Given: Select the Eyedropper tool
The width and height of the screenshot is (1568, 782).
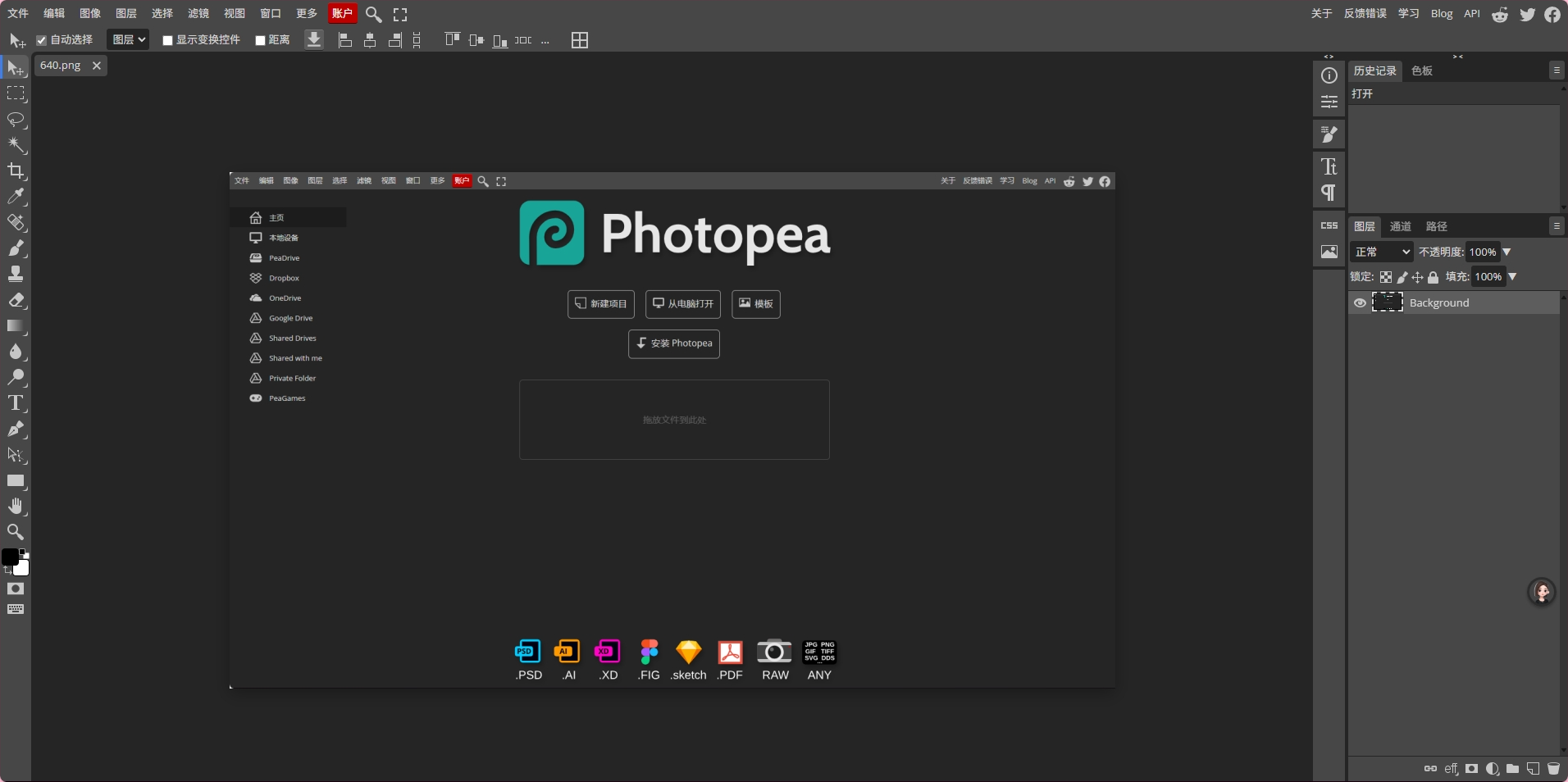Looking at the screenshot, I should (x=16, y=197).
